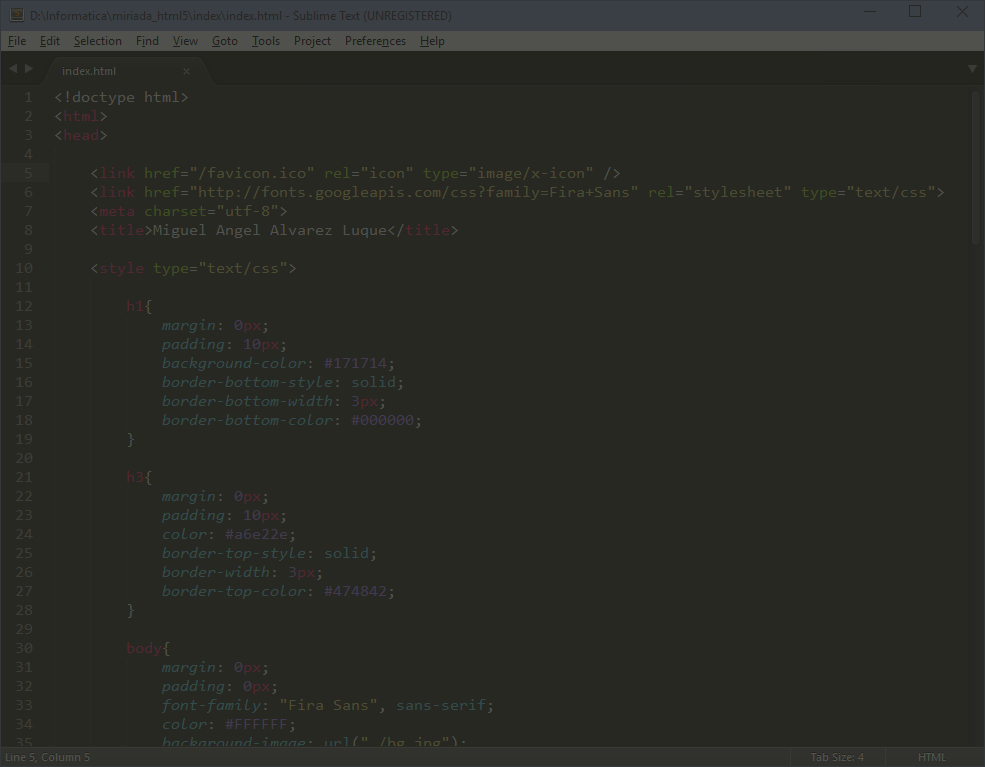
Task: Open the Find menu
Action: click(x=147, y=41)
